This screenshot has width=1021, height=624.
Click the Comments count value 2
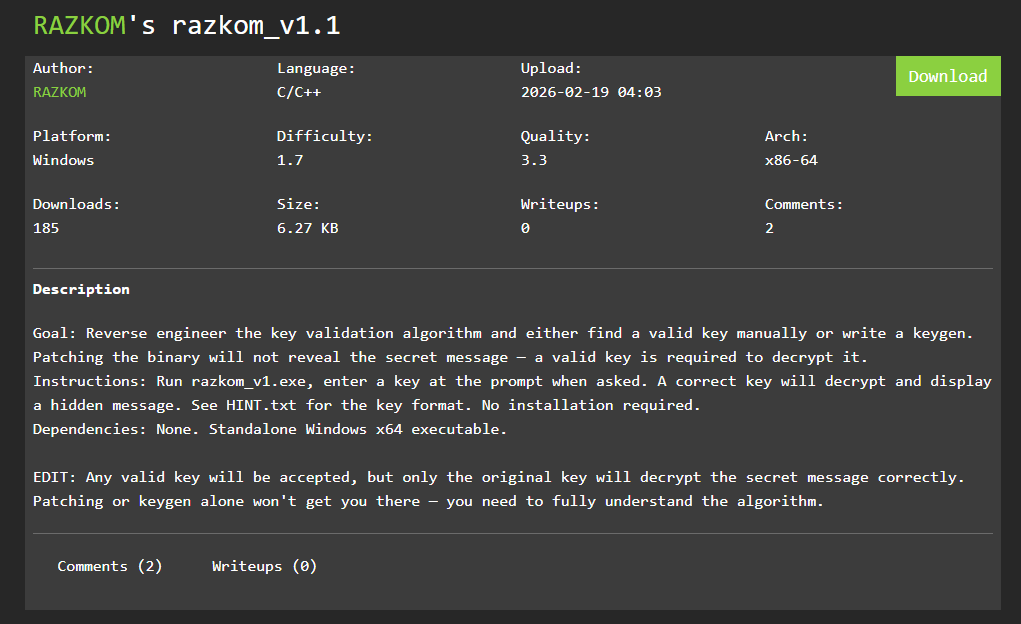pyautogui.click(x=769, y=228)
